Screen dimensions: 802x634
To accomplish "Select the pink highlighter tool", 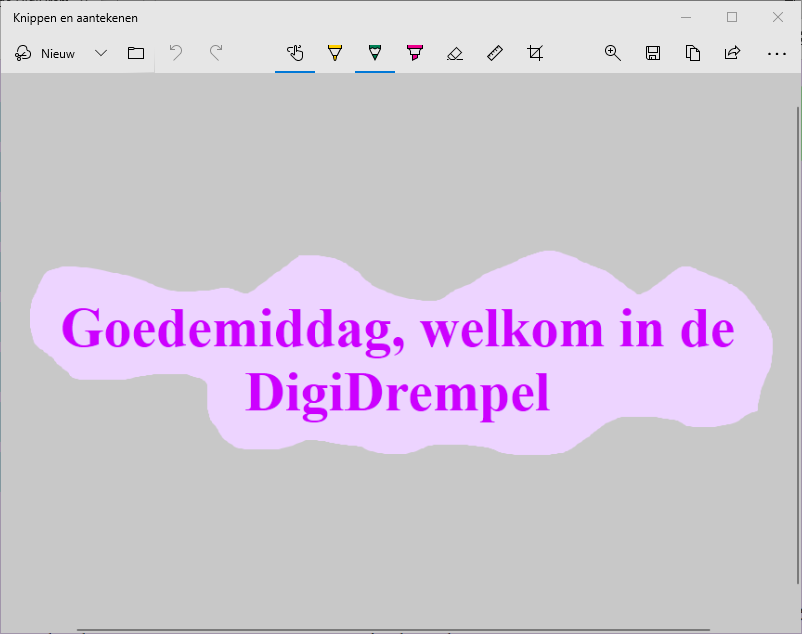I will click(x=415, y=53).
